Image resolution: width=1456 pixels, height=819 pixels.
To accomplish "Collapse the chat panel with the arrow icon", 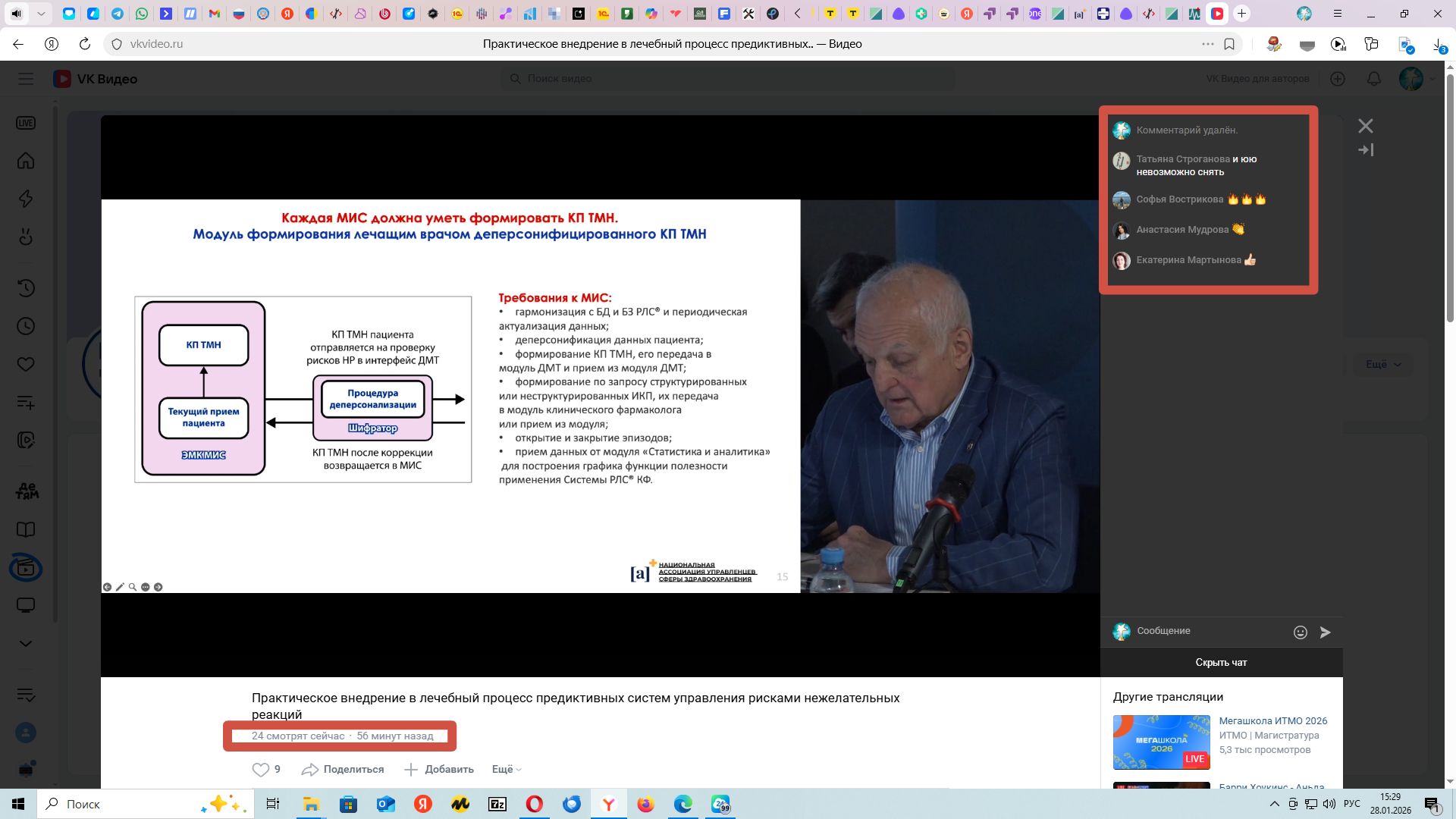I will pyautogui.click(x=1366, y=150).
